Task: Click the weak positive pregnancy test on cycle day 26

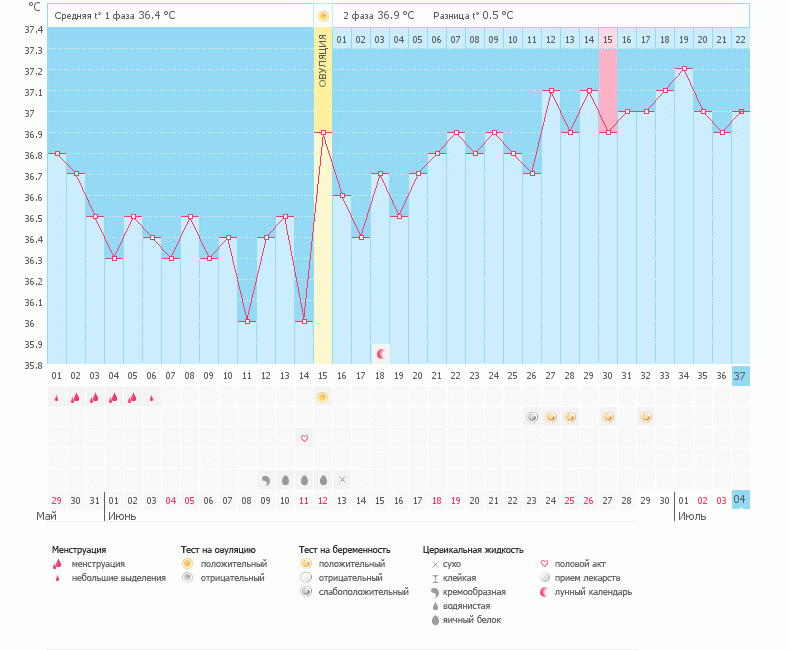Action: [x=532, y=417]
